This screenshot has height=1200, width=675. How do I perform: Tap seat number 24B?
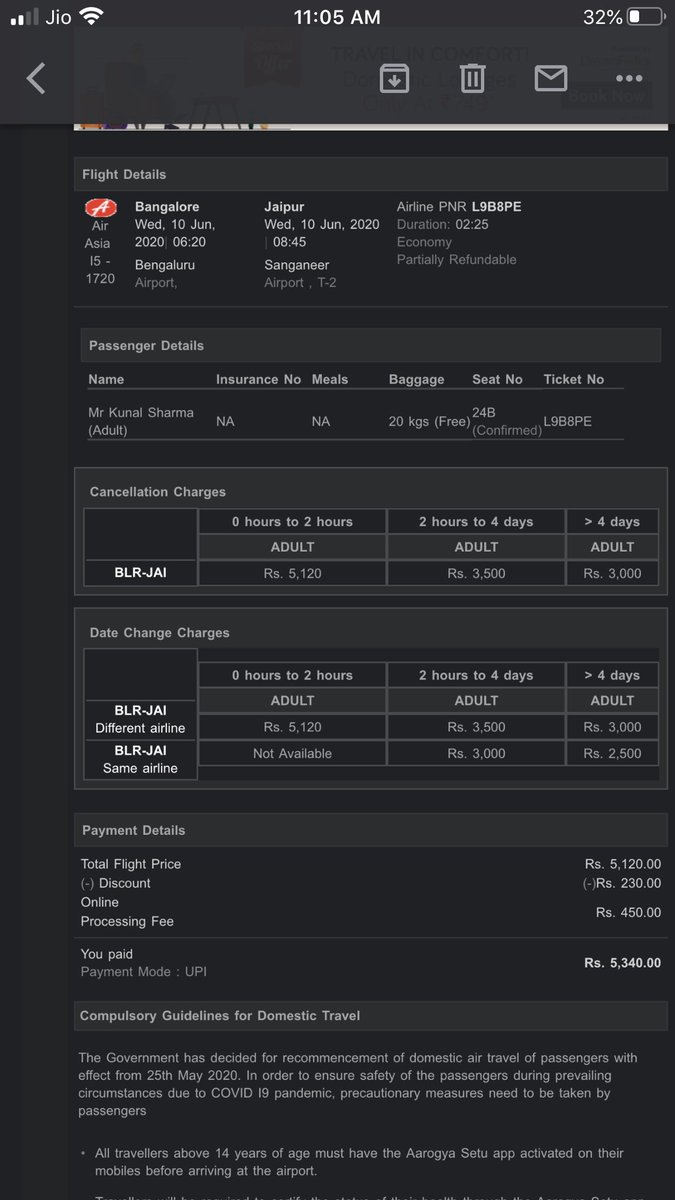pos(484,411)
